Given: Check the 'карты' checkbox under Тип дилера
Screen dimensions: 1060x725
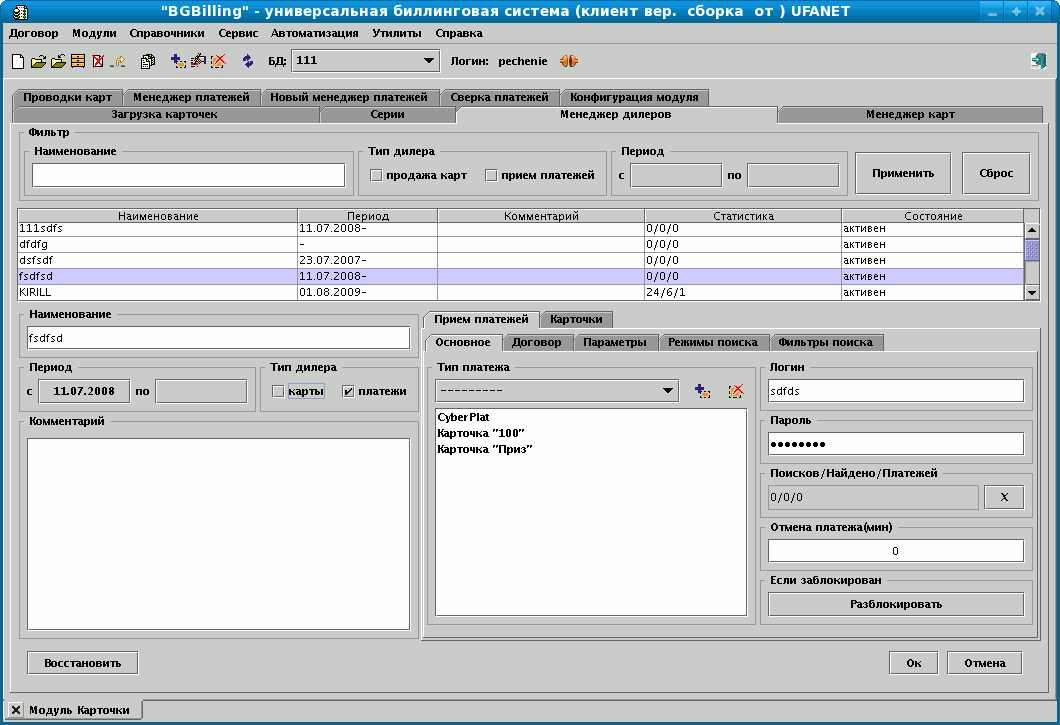Looking at the screenshot, I should 277,391.
